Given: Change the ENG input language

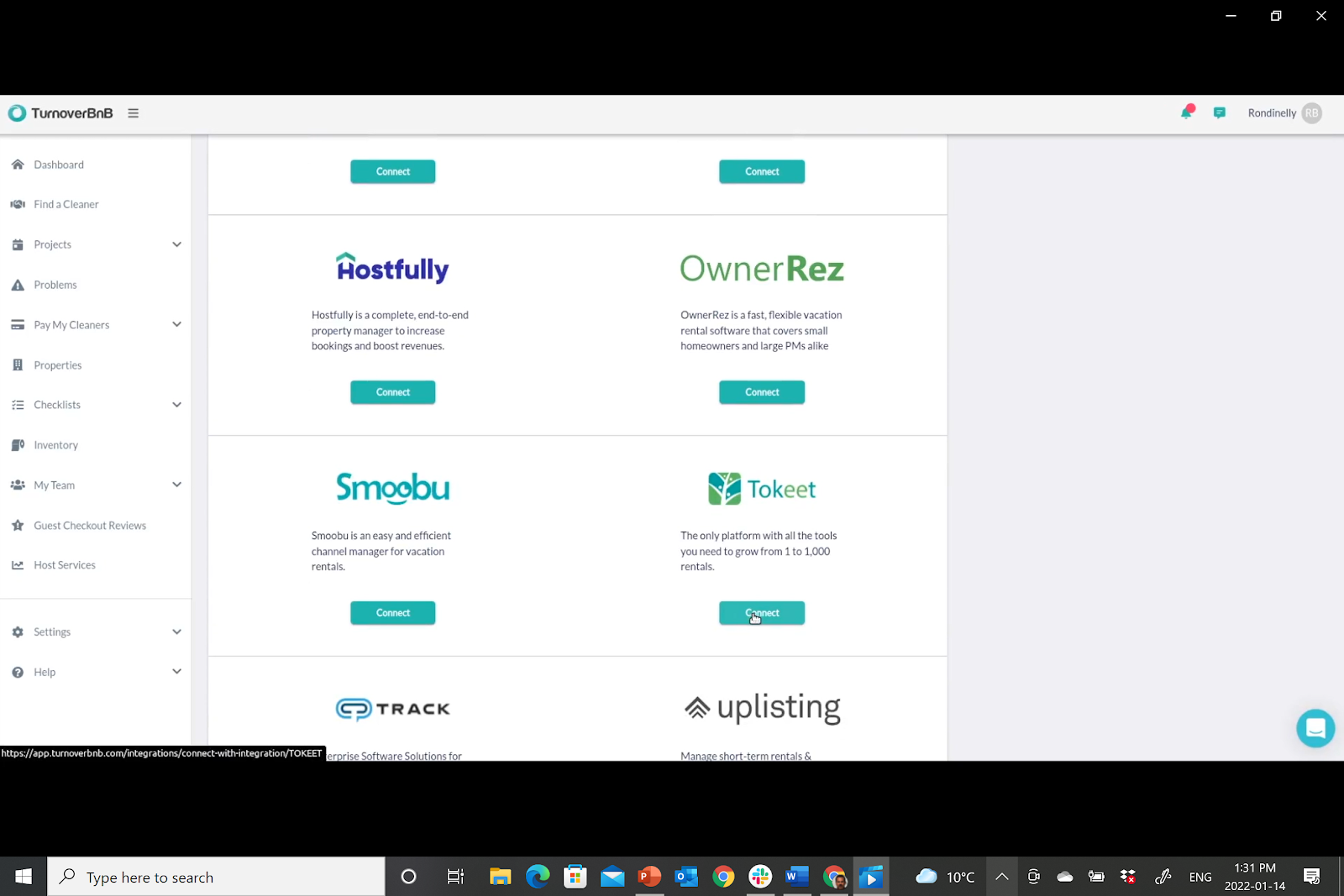Looking at the screenshot, I should 1200,877.
